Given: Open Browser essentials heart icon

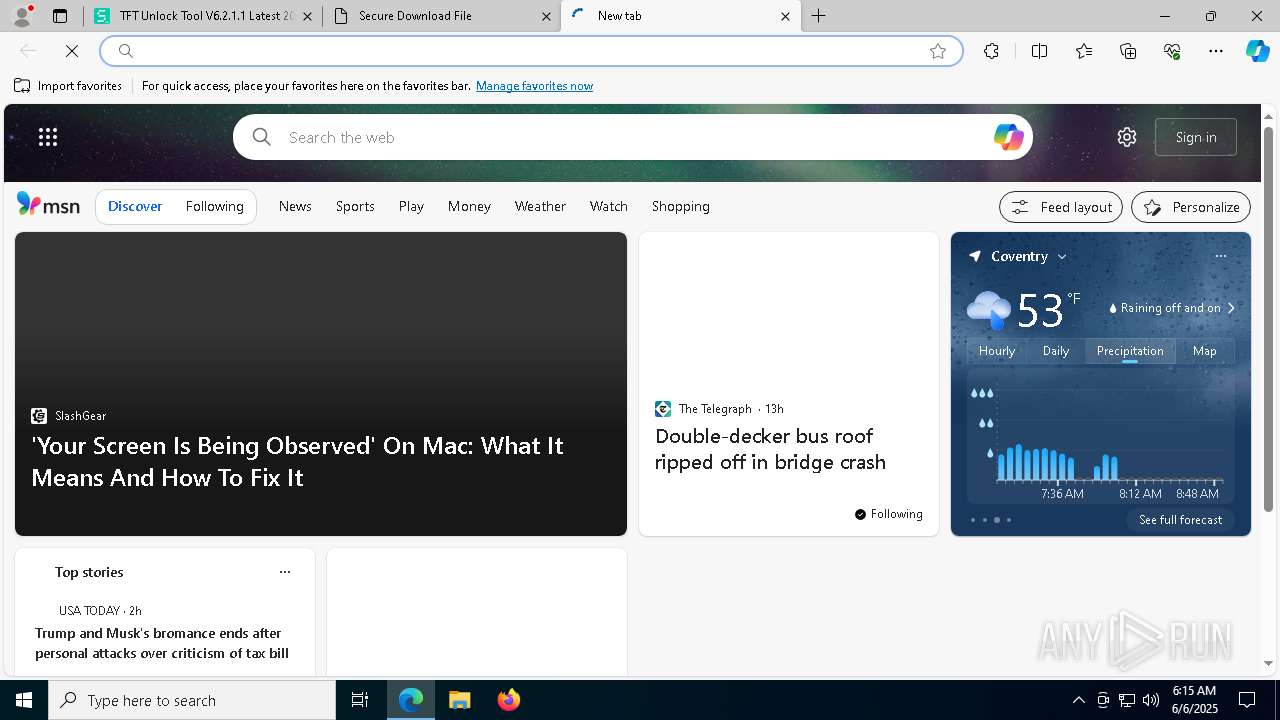Looking at the screenshot, I should click(x=1172, y=51).
